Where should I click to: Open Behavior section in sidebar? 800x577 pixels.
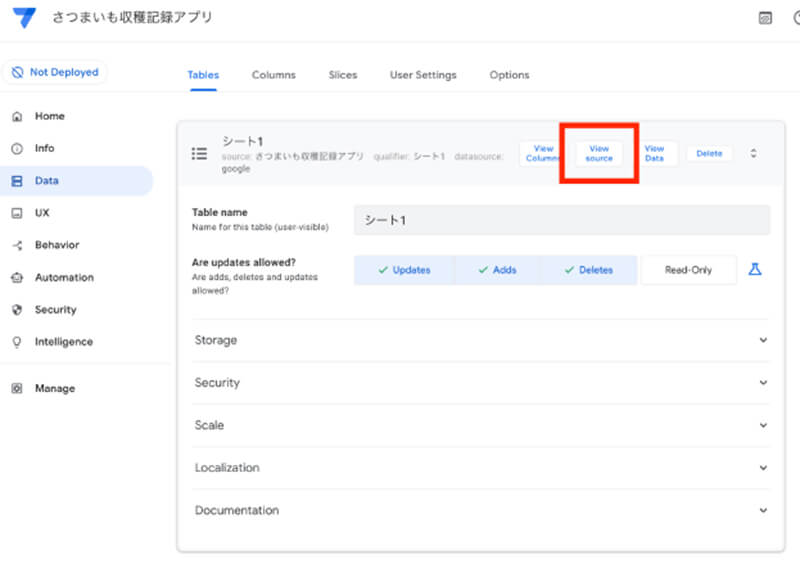tap(56, 245)
